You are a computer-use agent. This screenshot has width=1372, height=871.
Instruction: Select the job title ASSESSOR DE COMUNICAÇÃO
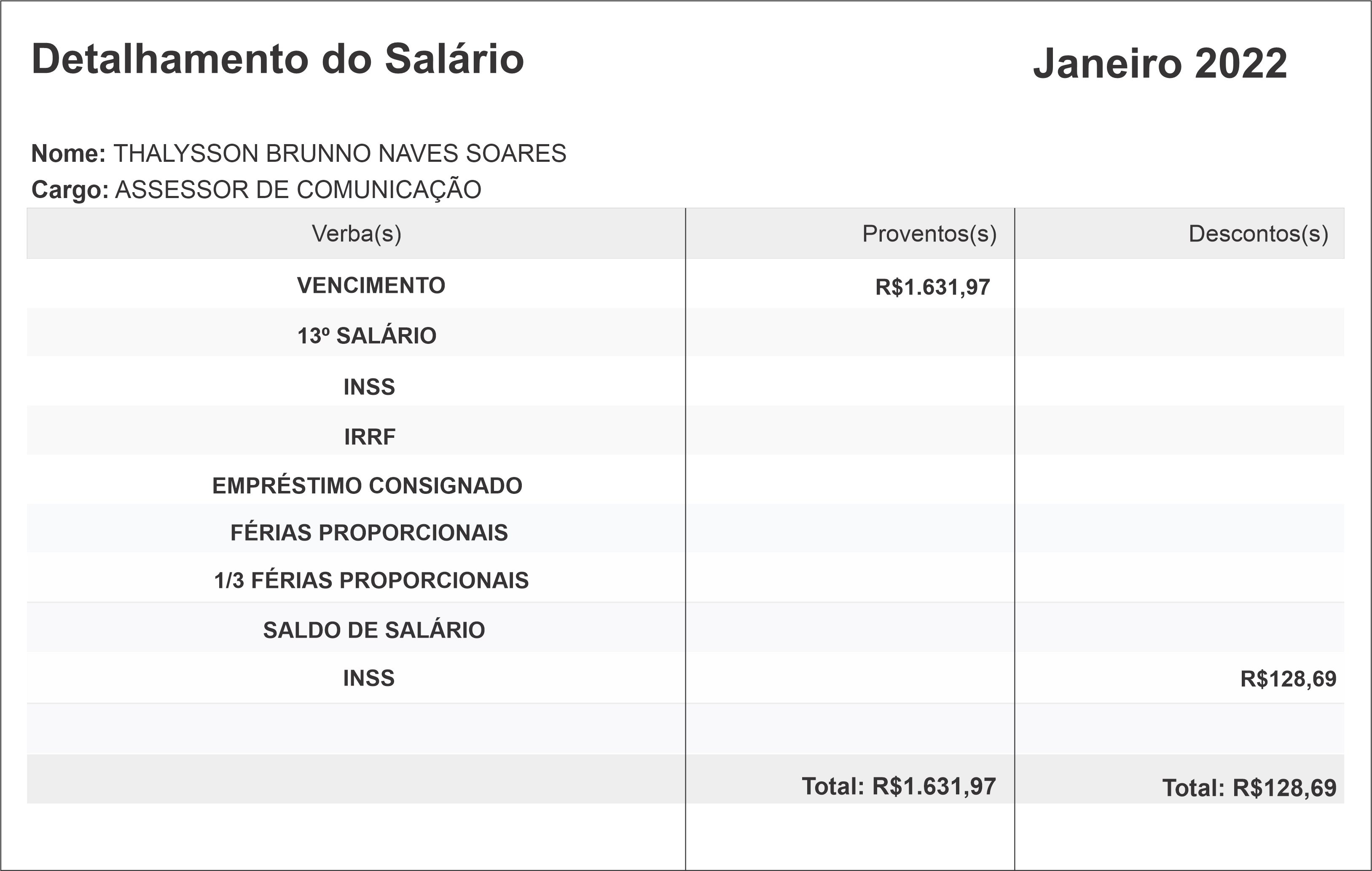pos(298,190)
